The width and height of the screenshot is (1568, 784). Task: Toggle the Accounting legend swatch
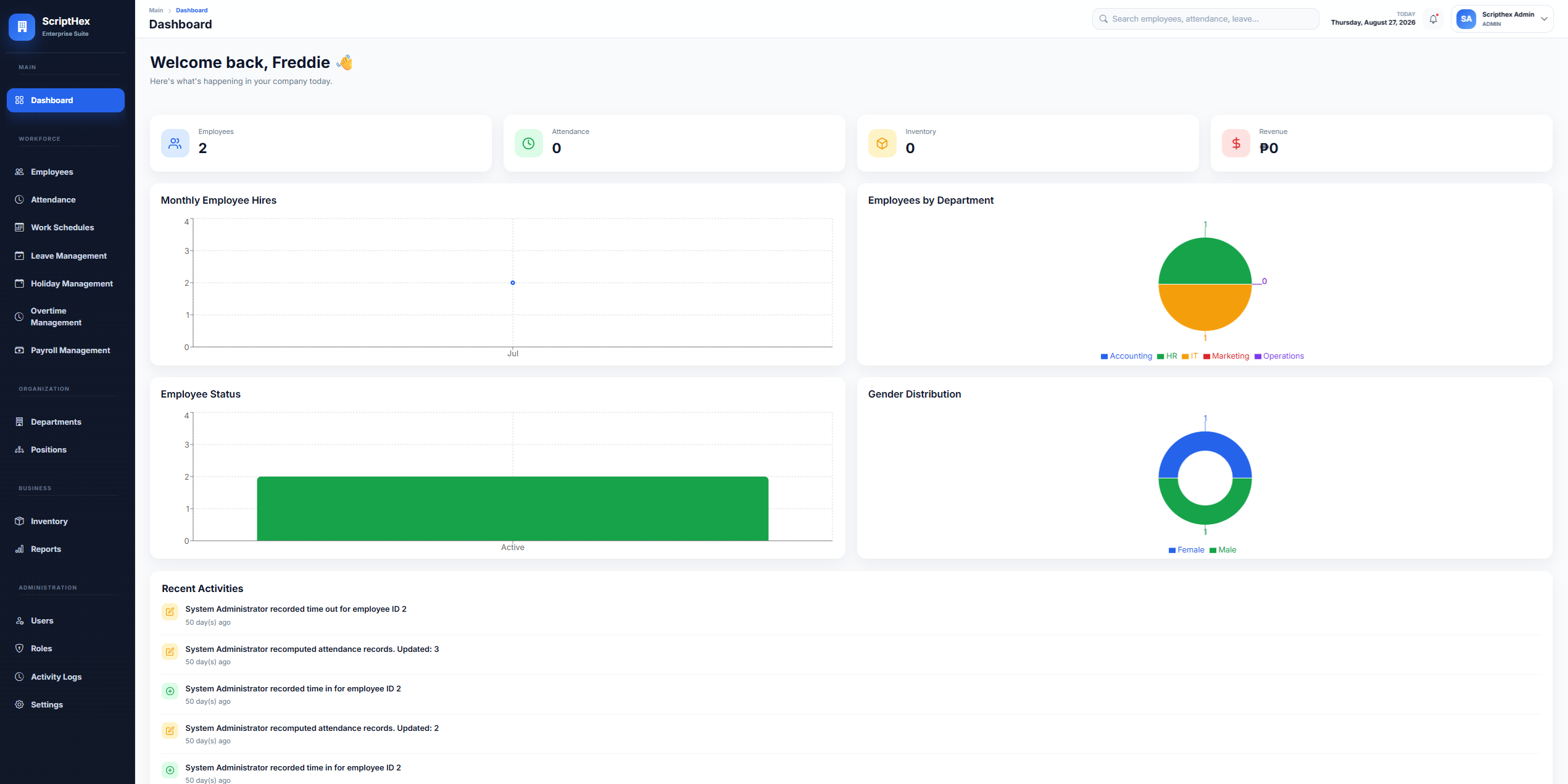[x=1105, y=356]
